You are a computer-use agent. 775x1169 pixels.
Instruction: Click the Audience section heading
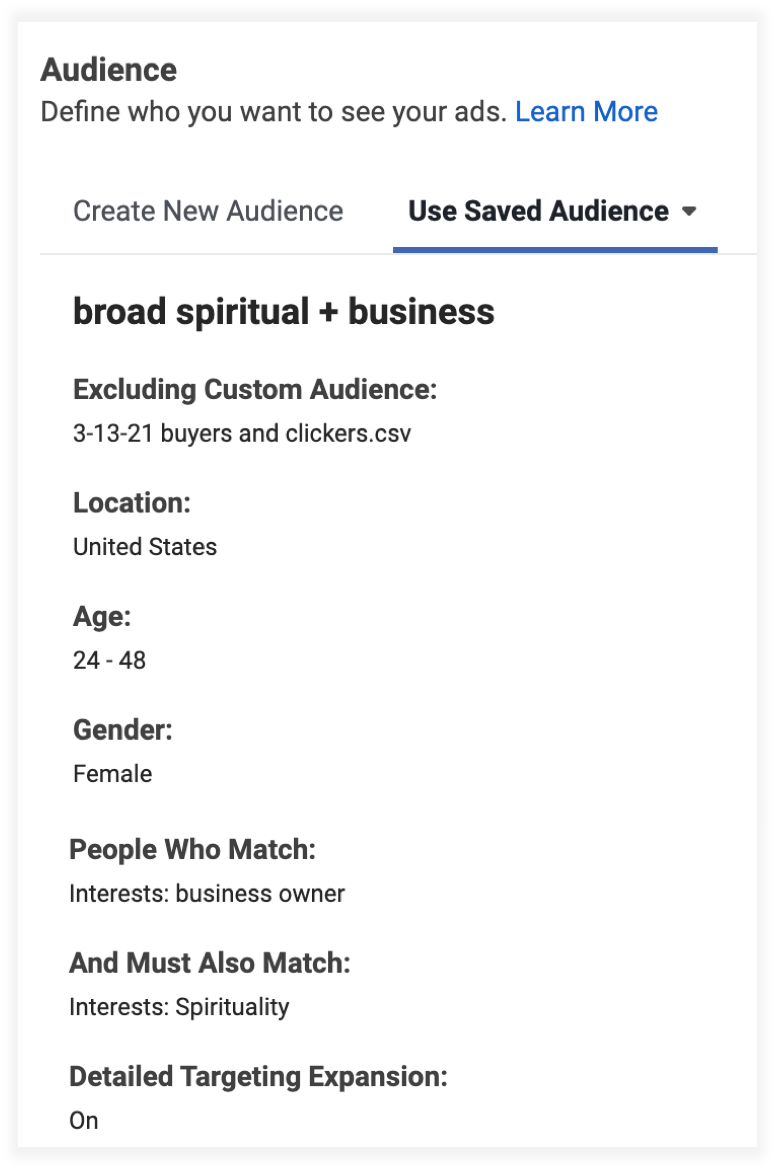point(108,70)
